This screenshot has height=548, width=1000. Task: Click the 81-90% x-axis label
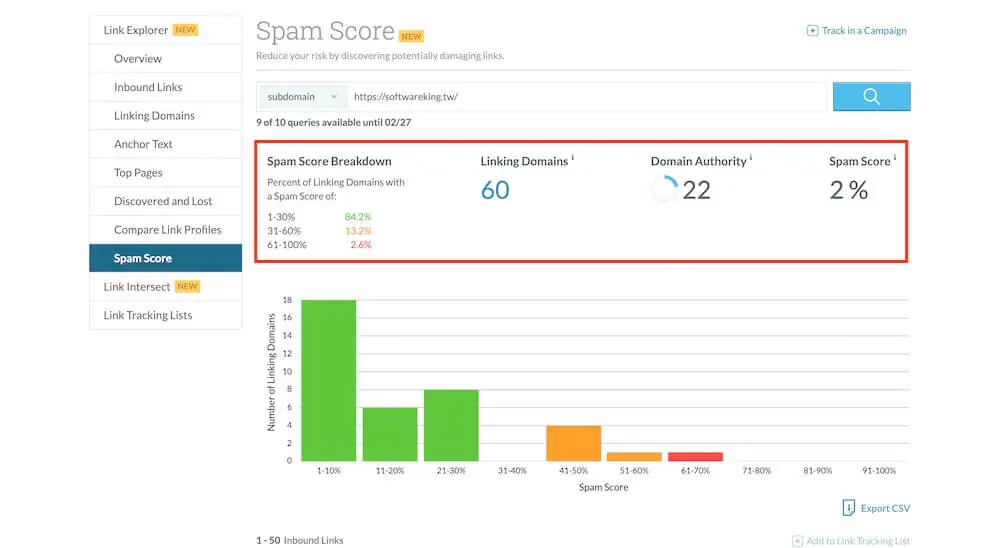point(818,471)
